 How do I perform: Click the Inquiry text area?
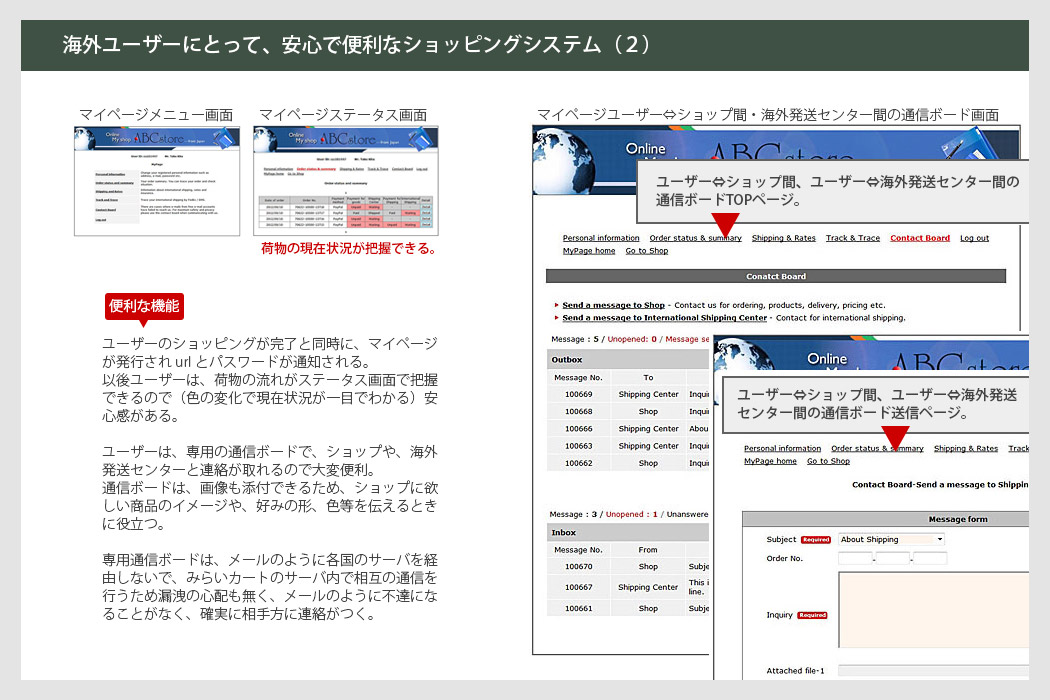(933, 610)
